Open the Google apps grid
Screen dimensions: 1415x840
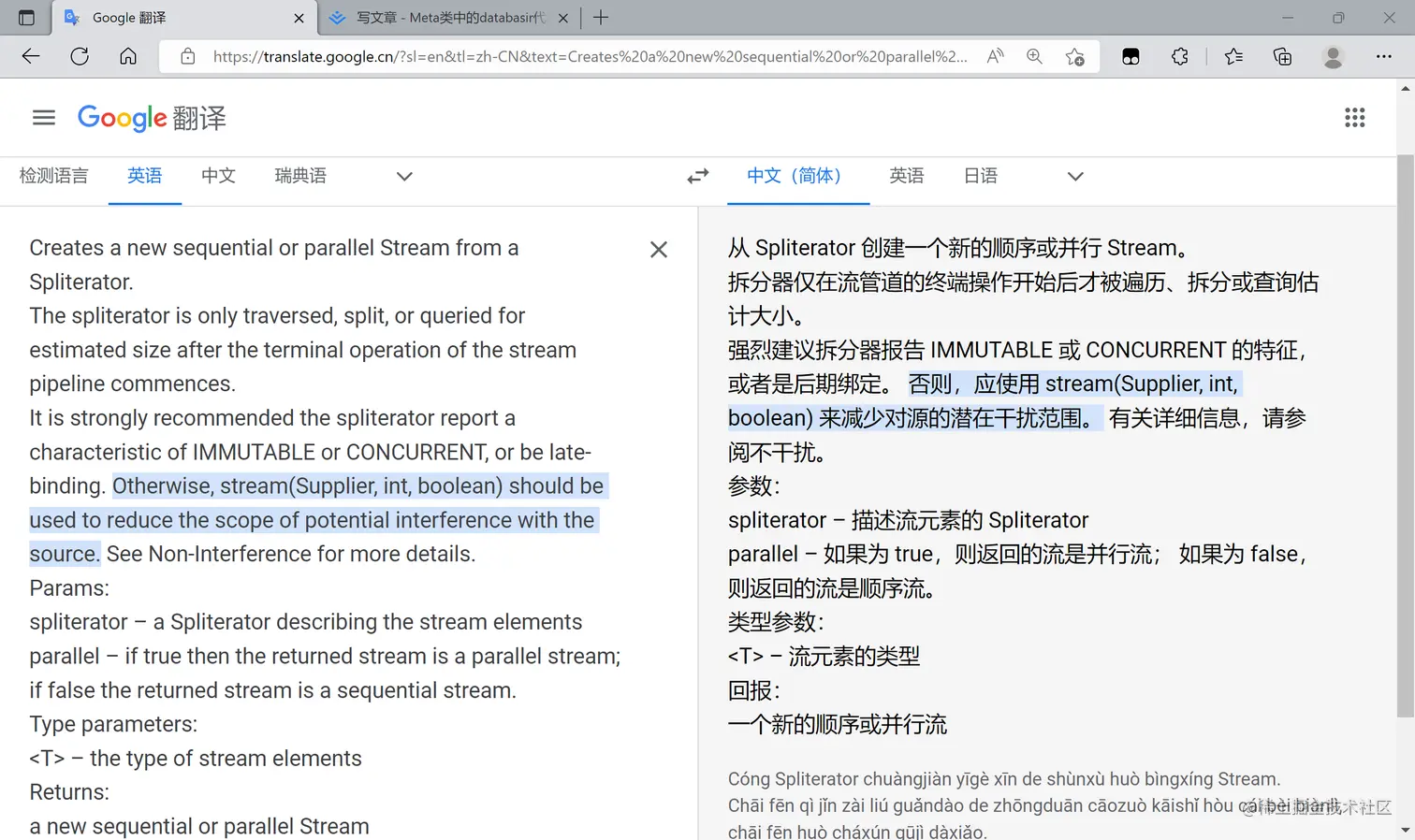(1354, 118)
